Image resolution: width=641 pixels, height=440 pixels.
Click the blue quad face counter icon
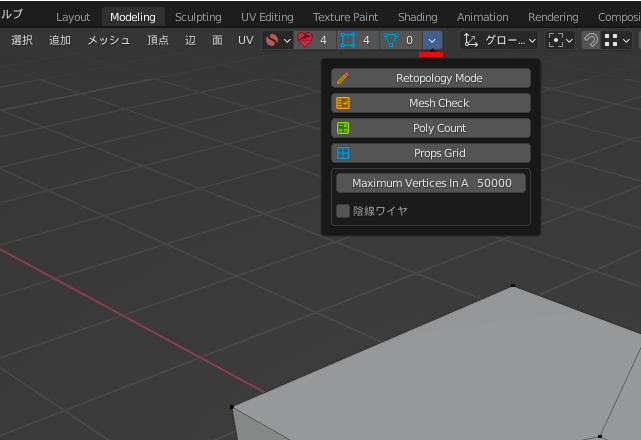348,40
